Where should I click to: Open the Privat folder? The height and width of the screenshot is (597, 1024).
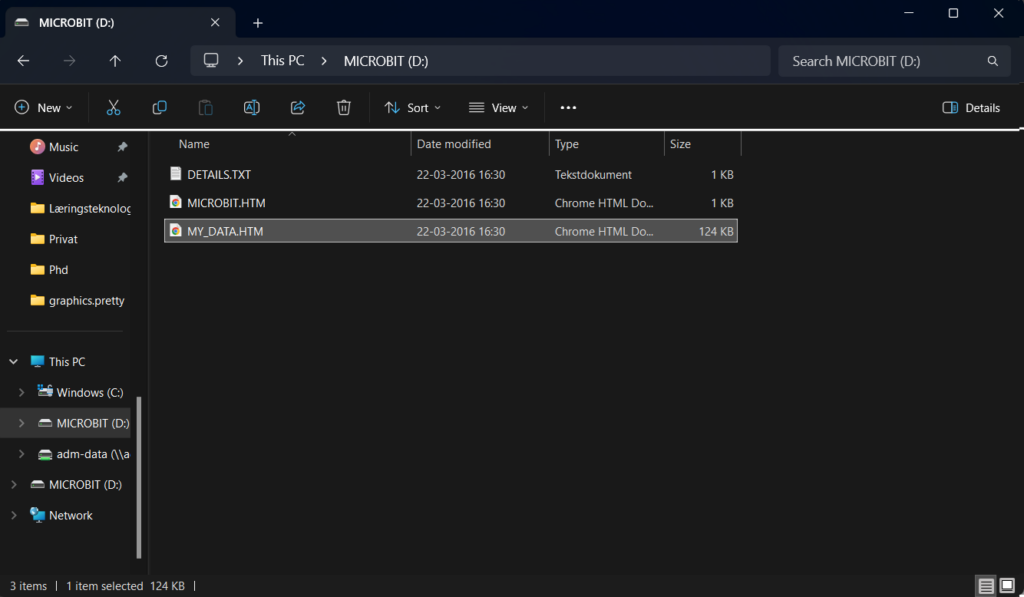click(x=54, y=239)
